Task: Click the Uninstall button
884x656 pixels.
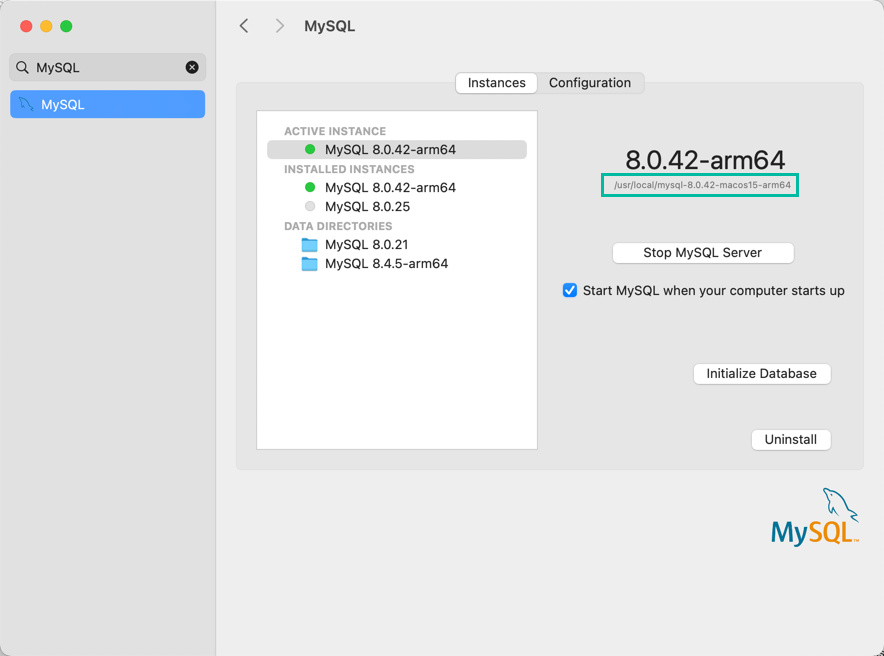Action: (790, 440)
